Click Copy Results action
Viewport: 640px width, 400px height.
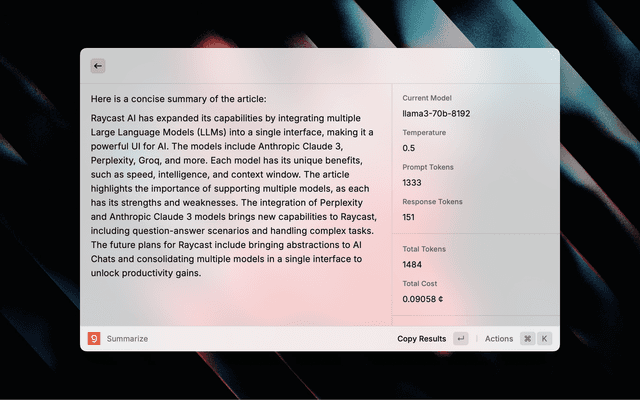[421, 339]
